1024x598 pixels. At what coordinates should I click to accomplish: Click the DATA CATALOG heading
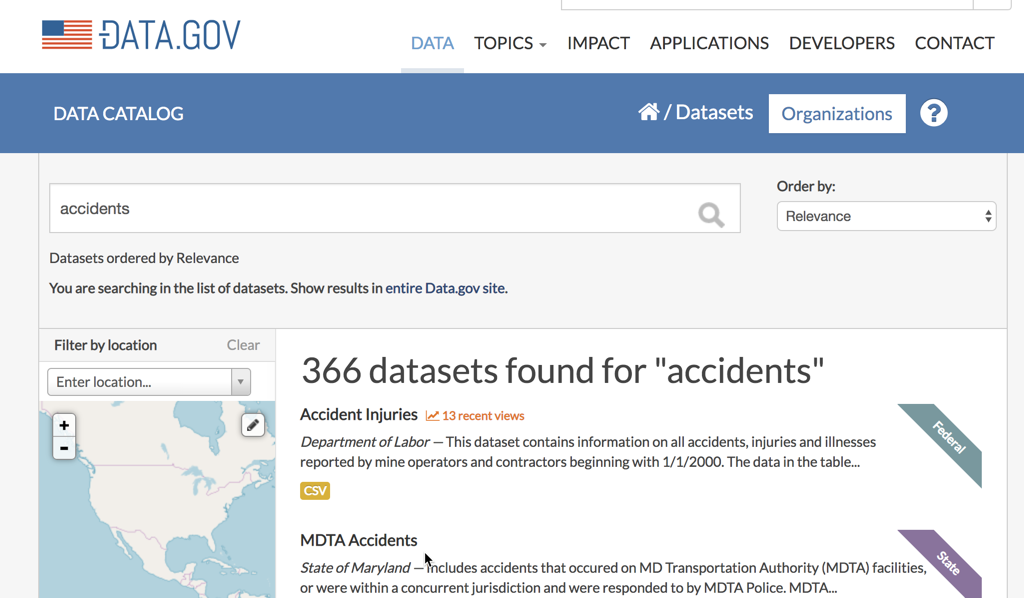(118, 114)
